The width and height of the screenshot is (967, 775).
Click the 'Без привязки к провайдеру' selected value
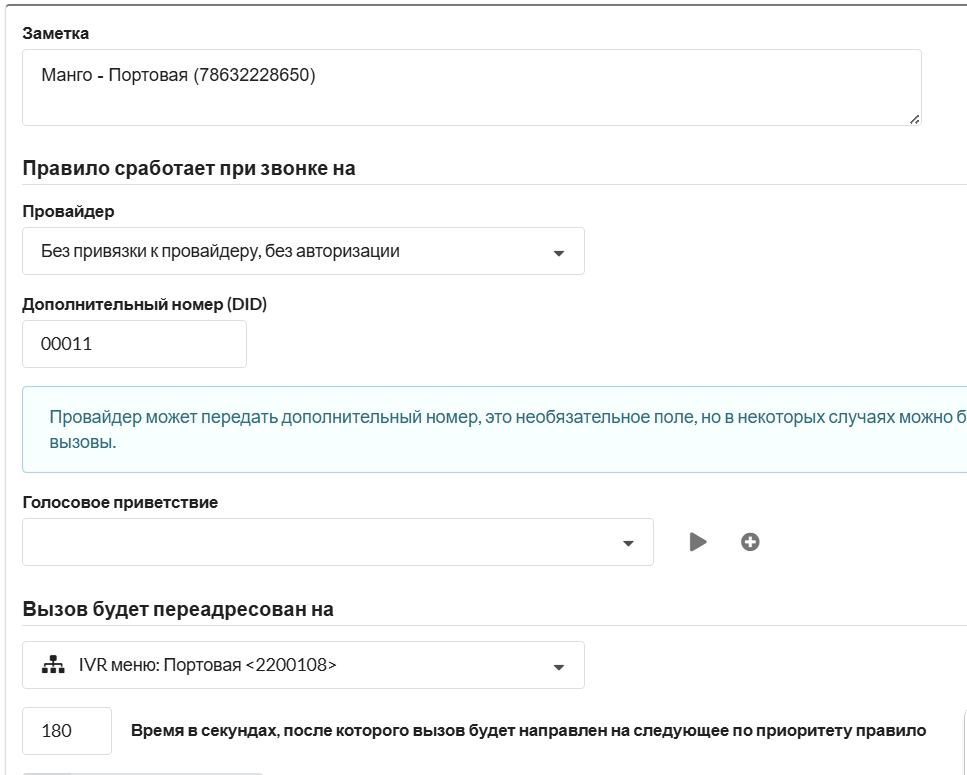click(220, 251)
